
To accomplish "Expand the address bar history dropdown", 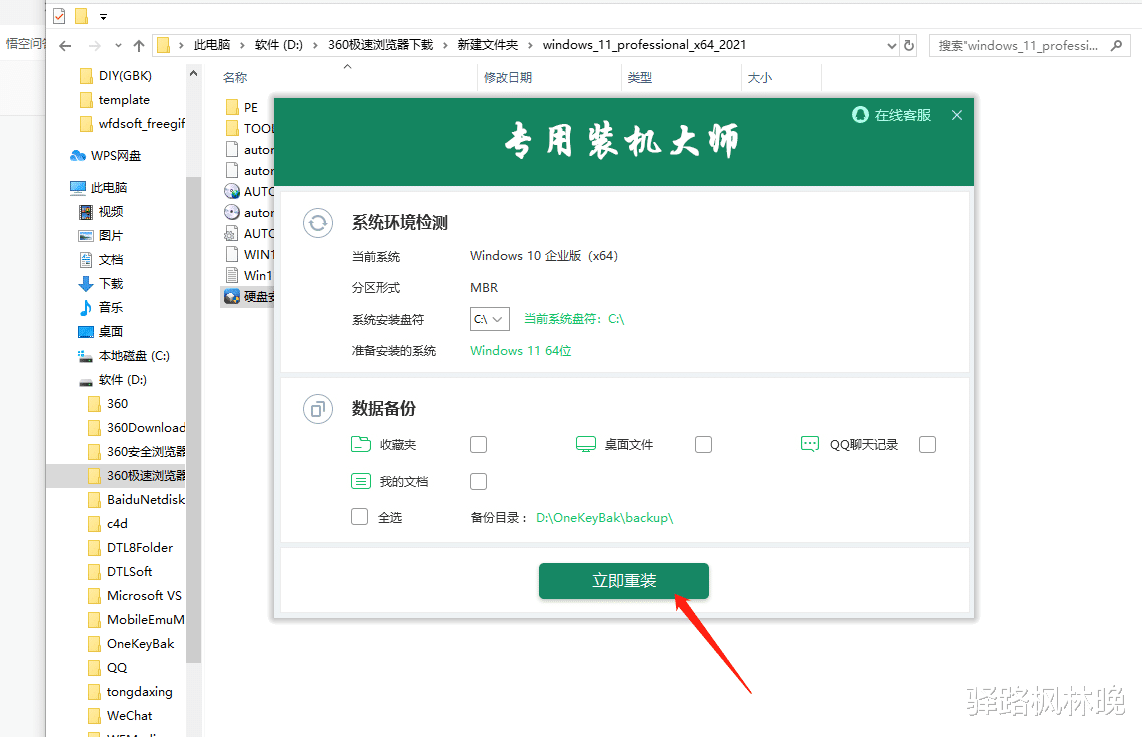I will pos(891,44).
